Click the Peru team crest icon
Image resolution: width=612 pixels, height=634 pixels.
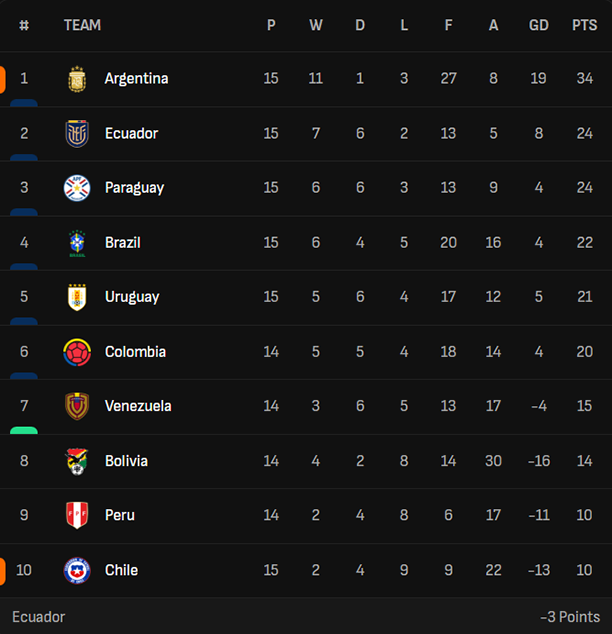77,515
